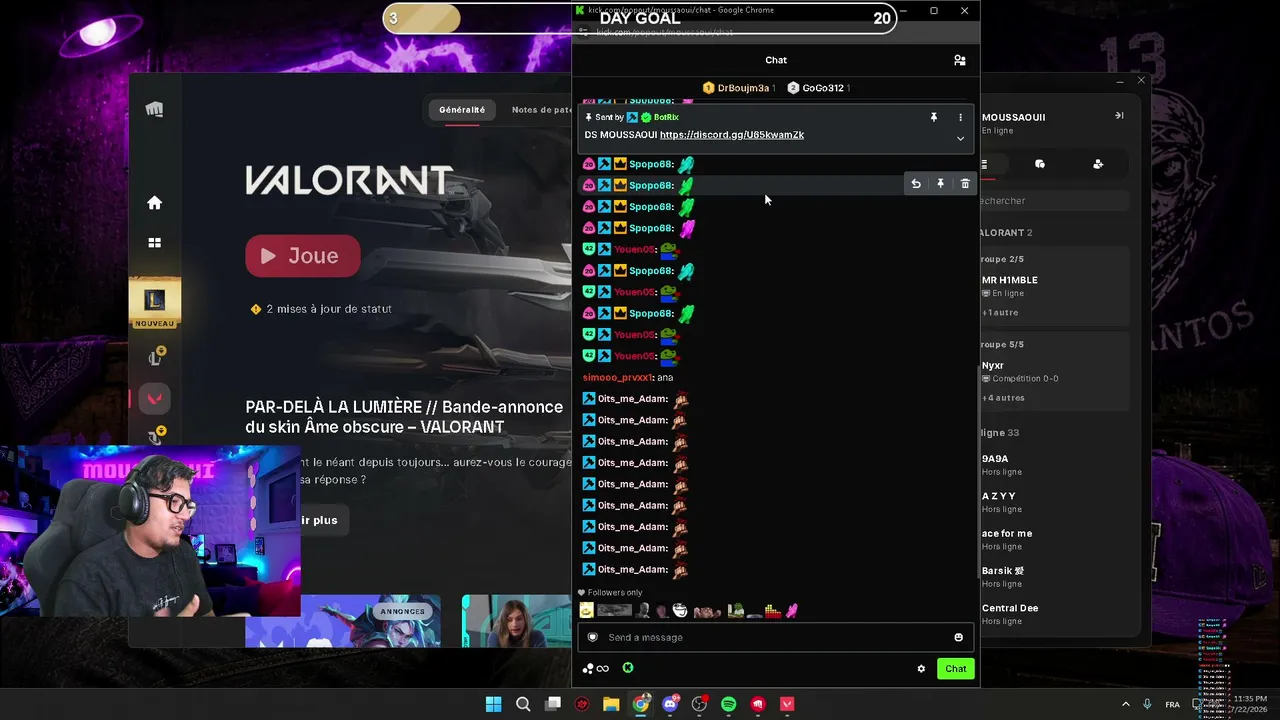Pin the hovered Spopo88 message
This screenshot has width=1280, height=720.
(x=940, y=184)
